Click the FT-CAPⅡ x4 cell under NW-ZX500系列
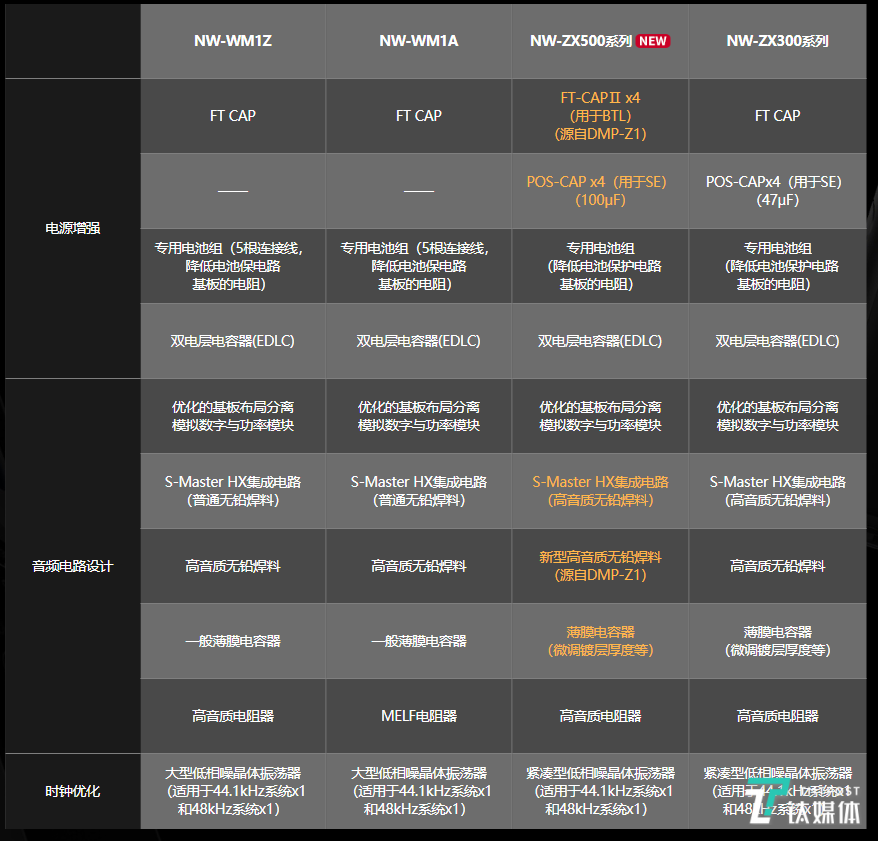Screen dimensions: 878x841 click(x=599, y=115)
